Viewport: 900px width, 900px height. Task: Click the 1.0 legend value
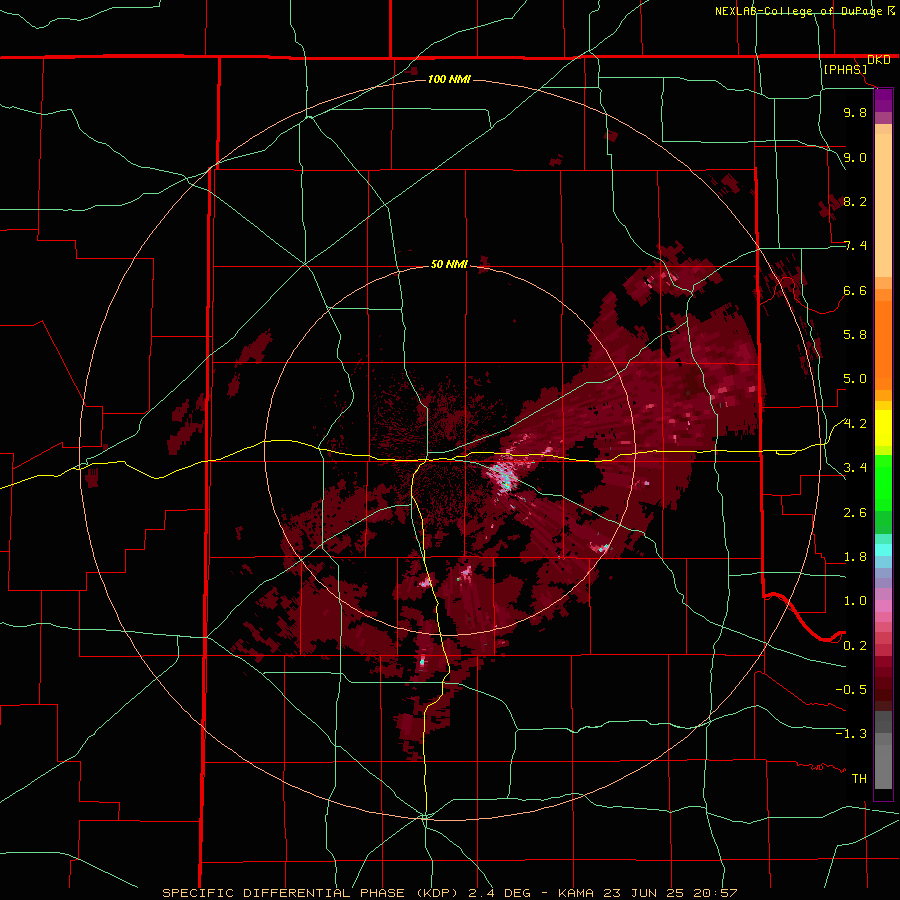(x=855, y=601)
